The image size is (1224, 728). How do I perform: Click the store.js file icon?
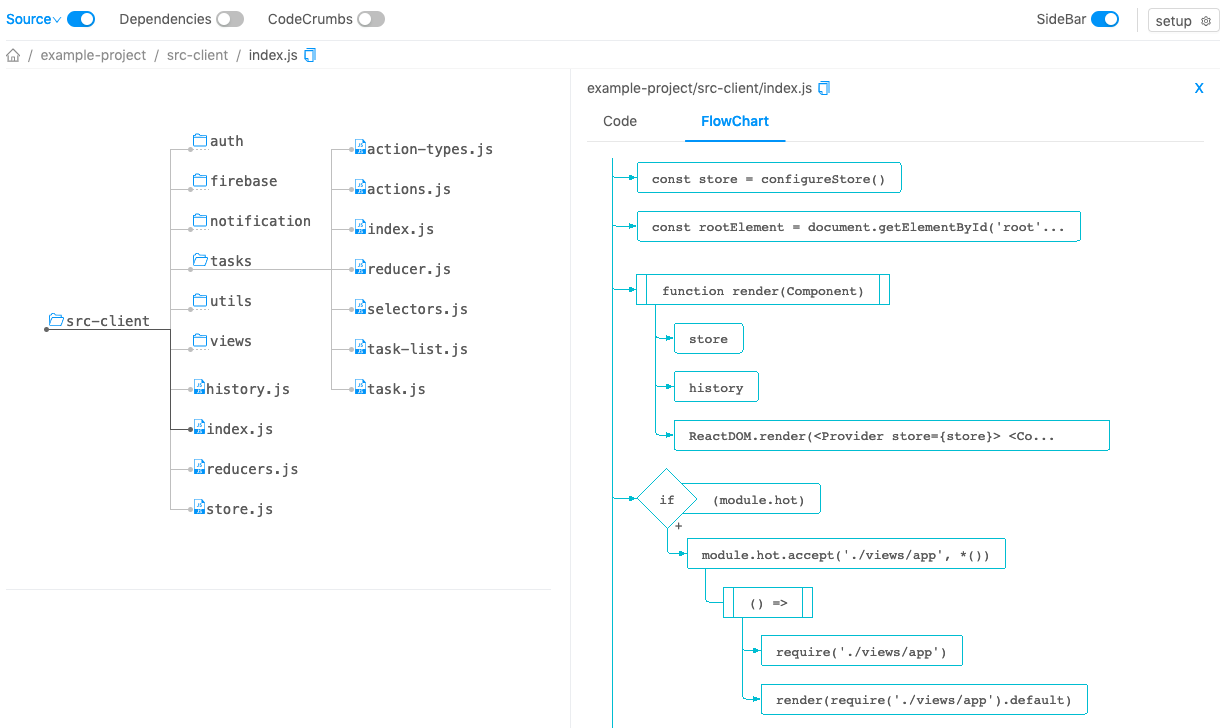(x=199, y=508)
